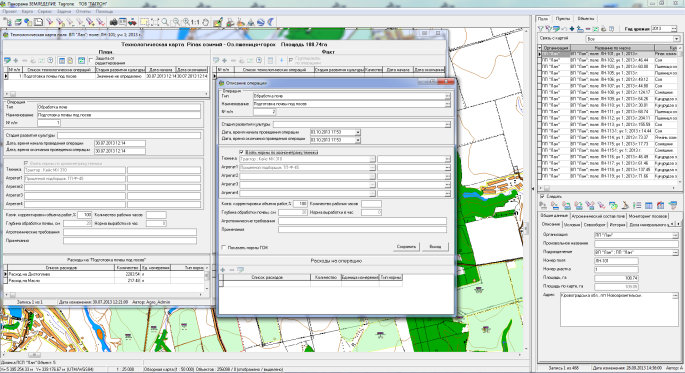Screen dimensions: 685x373
Task: Switch to 'Объекты' tab in right panel
Action: [x=585, y=19]
